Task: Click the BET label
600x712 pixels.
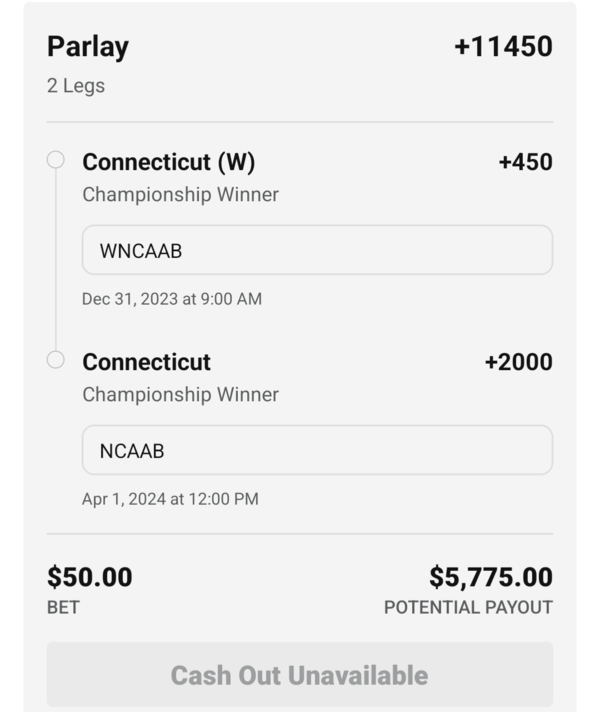Action: click(64, 608)
